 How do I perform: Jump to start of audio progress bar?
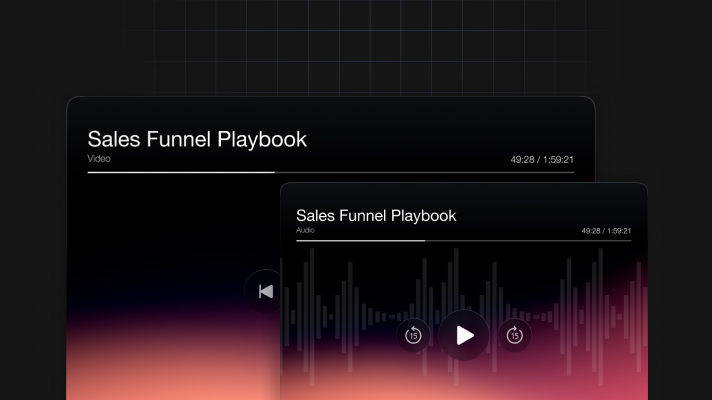coord(298,240)
